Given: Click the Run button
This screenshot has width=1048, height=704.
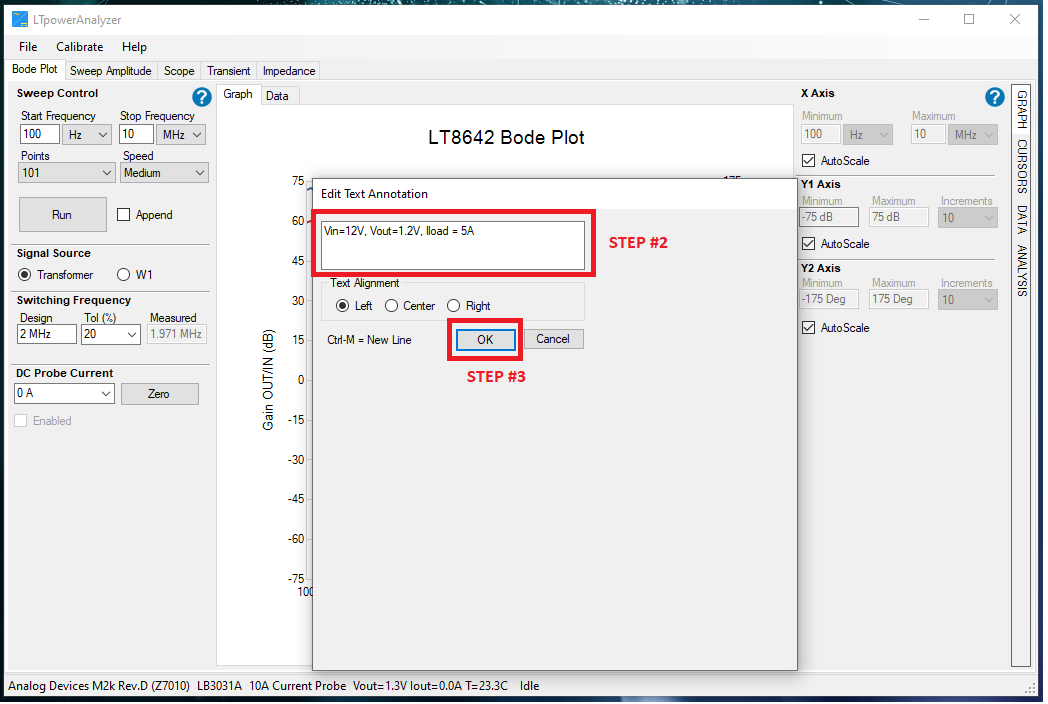Looking at the screenshot, I should pyautogui.click(x=62, y=215).
